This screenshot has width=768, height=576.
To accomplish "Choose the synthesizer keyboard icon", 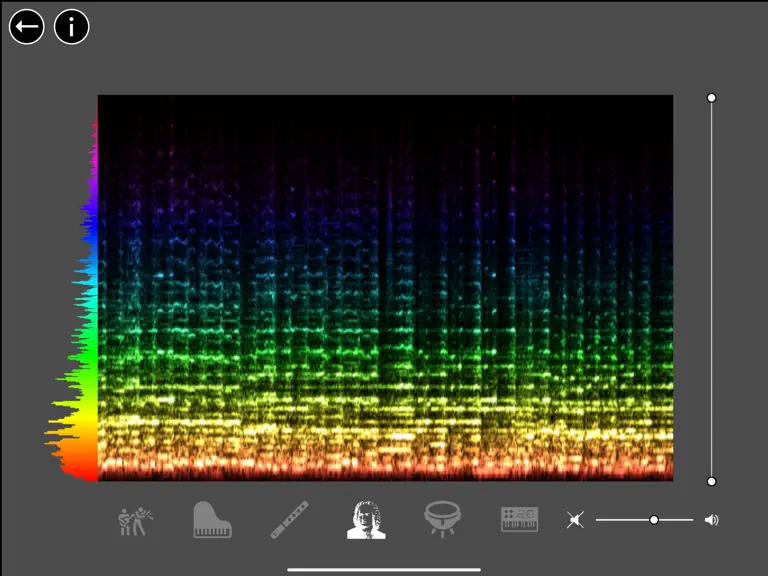I will (x=520, y=520).
